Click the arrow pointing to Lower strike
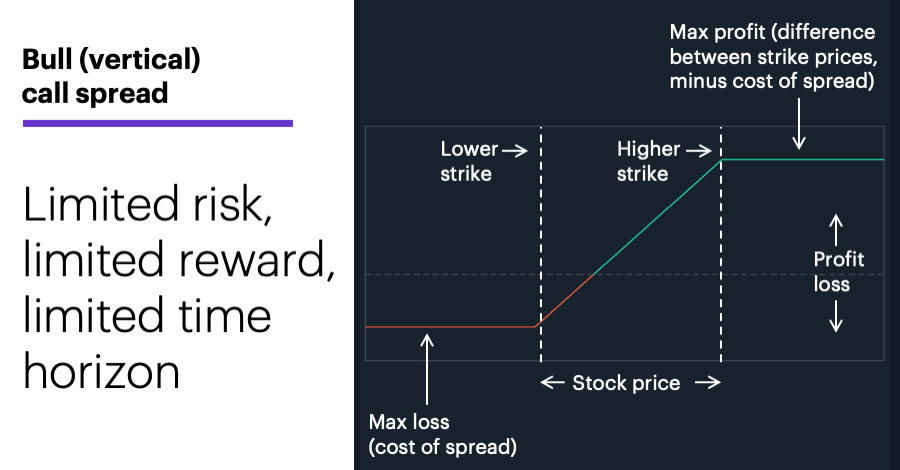This screenshot has width=900, height=470. click(x=515, y=151)
